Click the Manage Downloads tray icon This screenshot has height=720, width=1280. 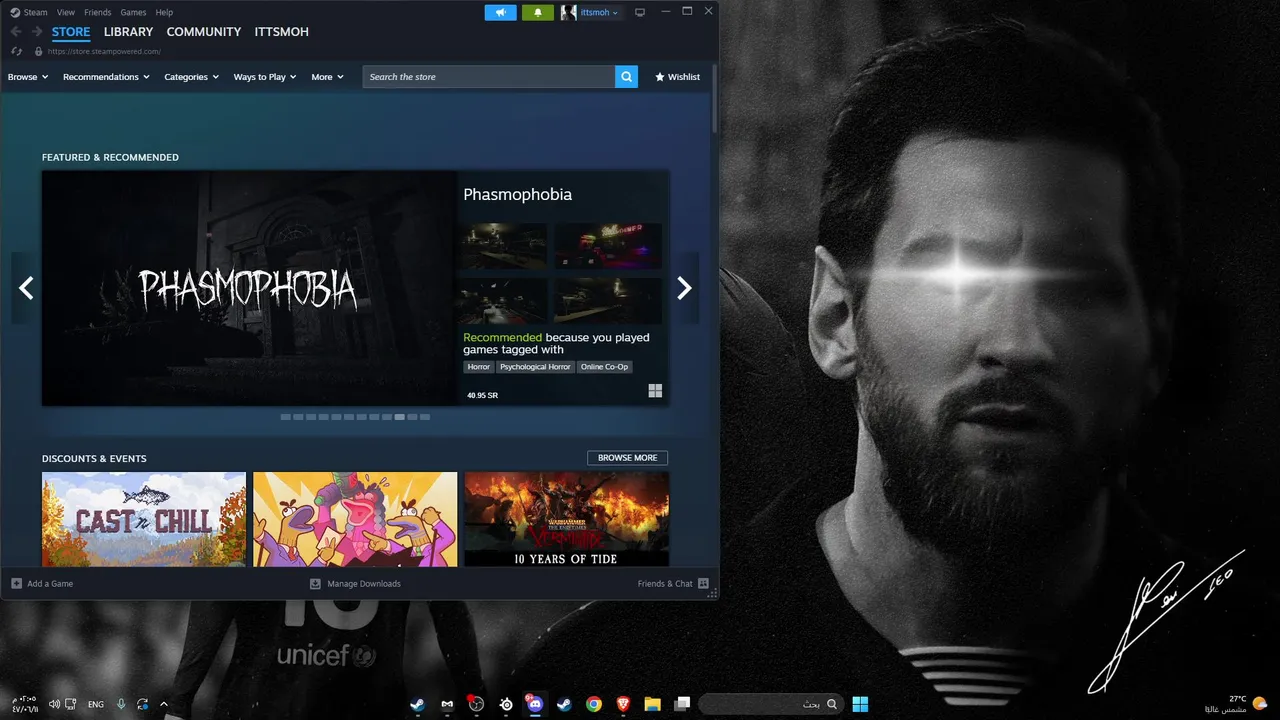point(315,584)
